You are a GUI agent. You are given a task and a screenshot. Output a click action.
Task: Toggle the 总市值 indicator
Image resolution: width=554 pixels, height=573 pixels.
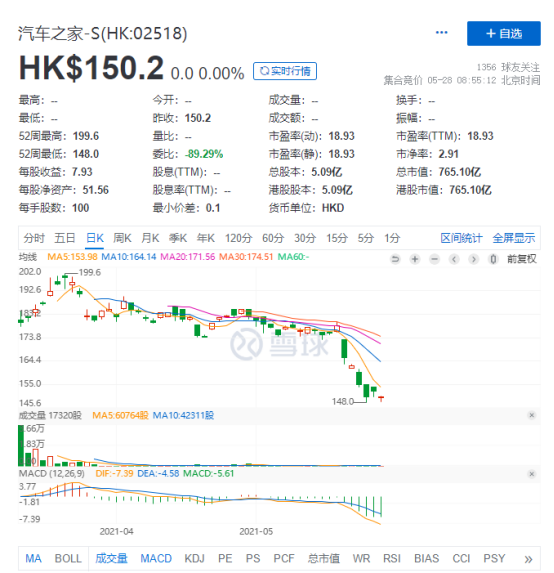(324, 558)
